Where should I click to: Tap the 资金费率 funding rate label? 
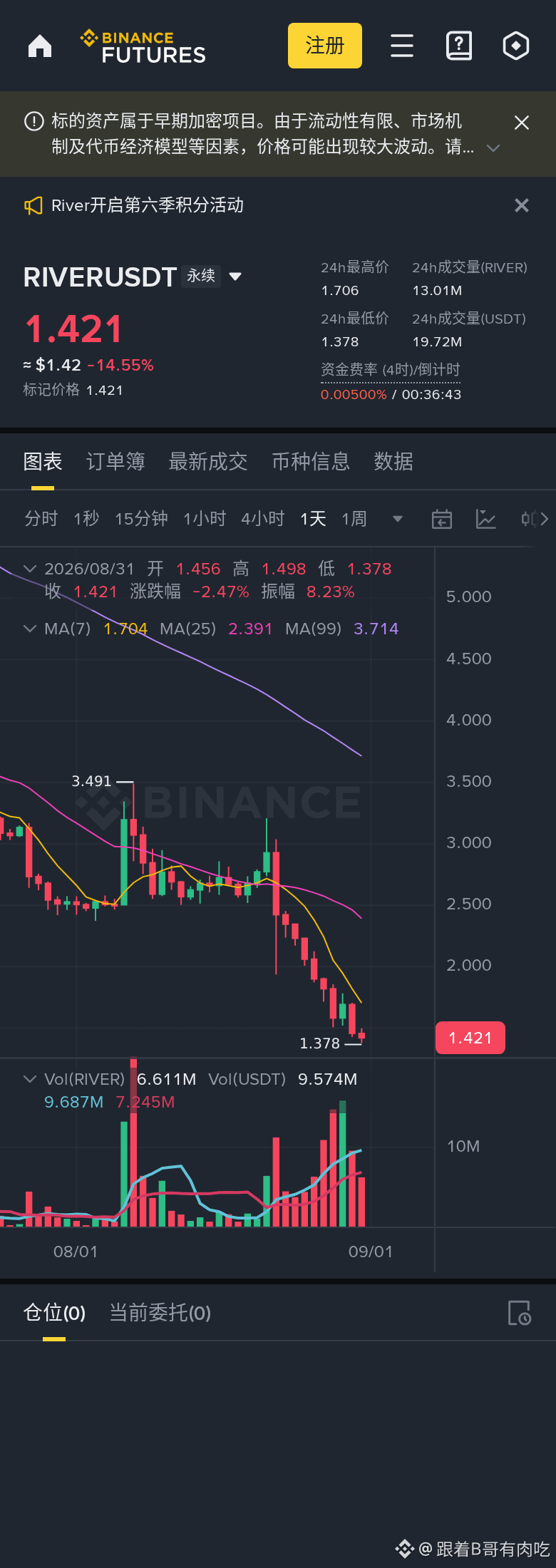tap(391, 370)
